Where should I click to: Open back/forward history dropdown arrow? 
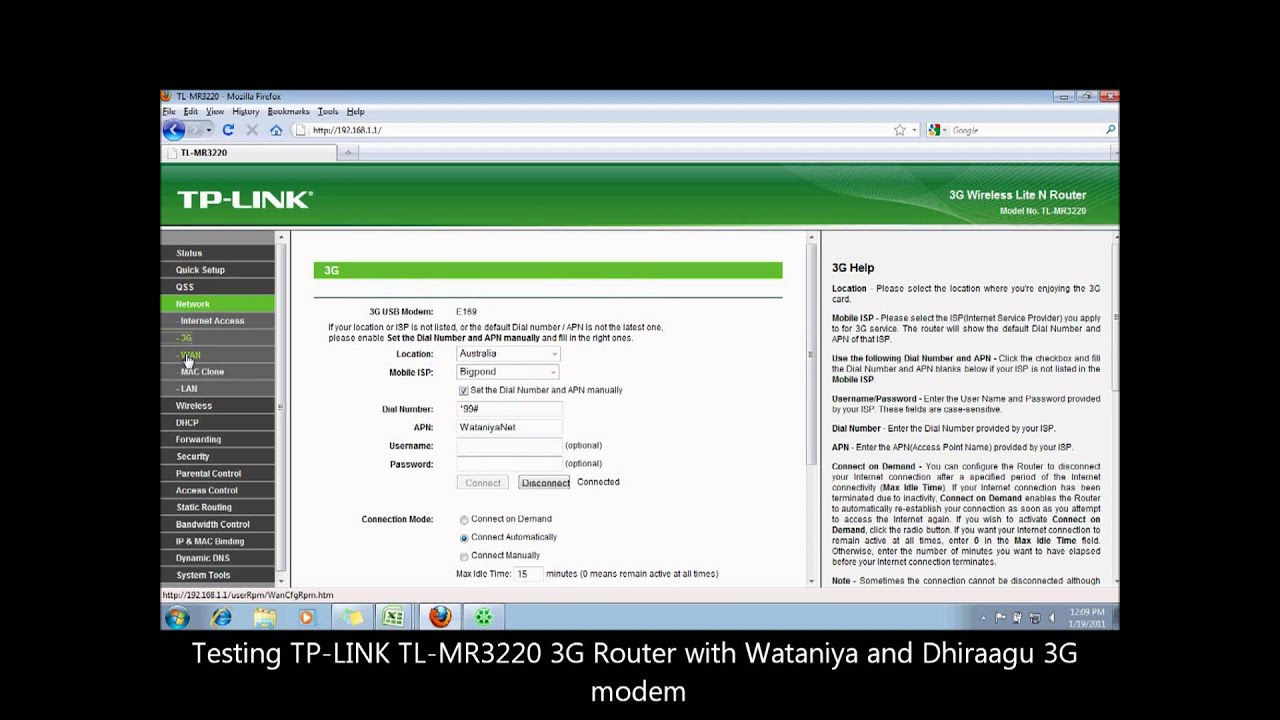(x=209, y=130)
